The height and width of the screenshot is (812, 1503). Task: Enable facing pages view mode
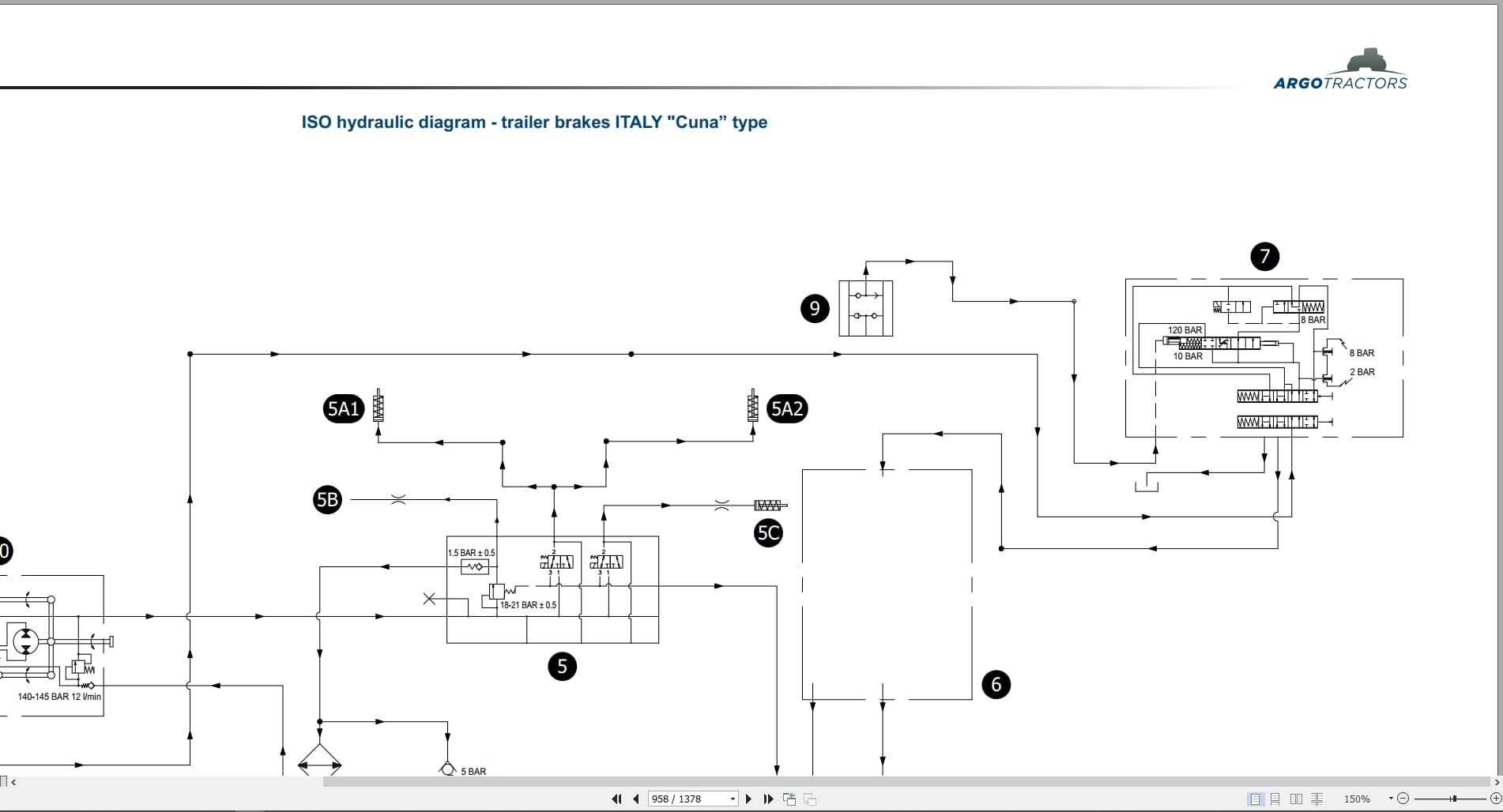tap(1296, 799)
